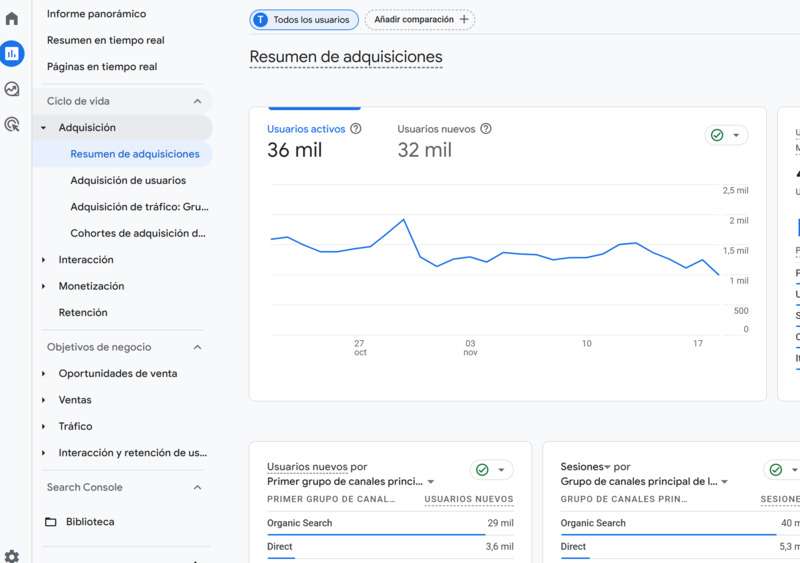Collapse the Adquisición tree arrow
Viewport: 800px width, 563px height.
[x=43, y=128]
